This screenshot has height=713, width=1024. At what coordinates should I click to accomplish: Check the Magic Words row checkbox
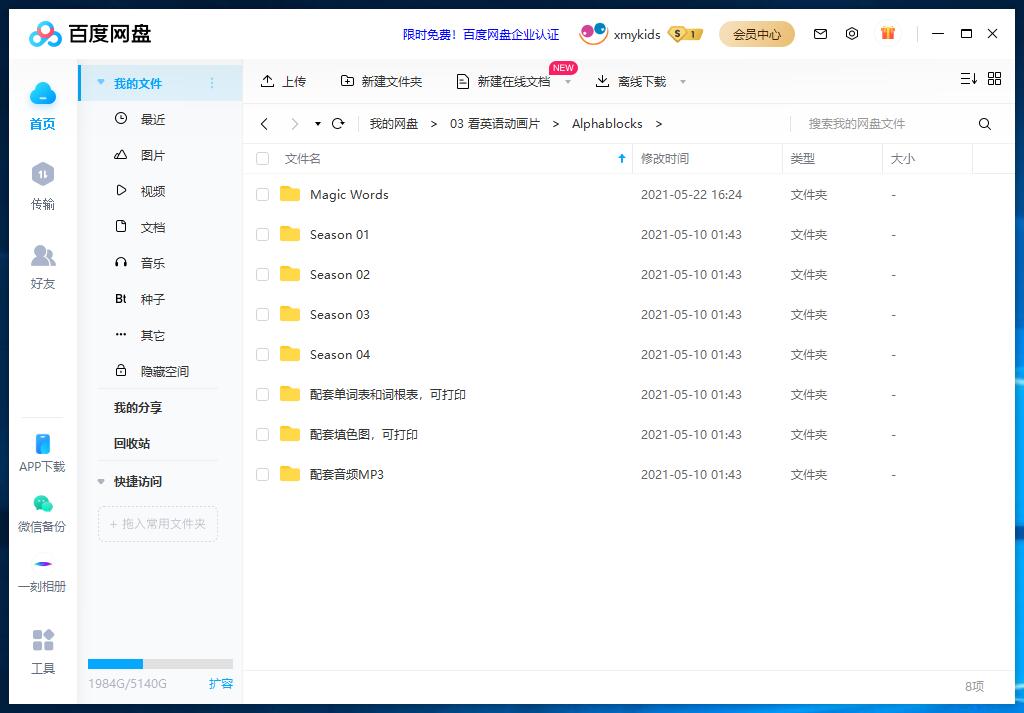(263, 195)
